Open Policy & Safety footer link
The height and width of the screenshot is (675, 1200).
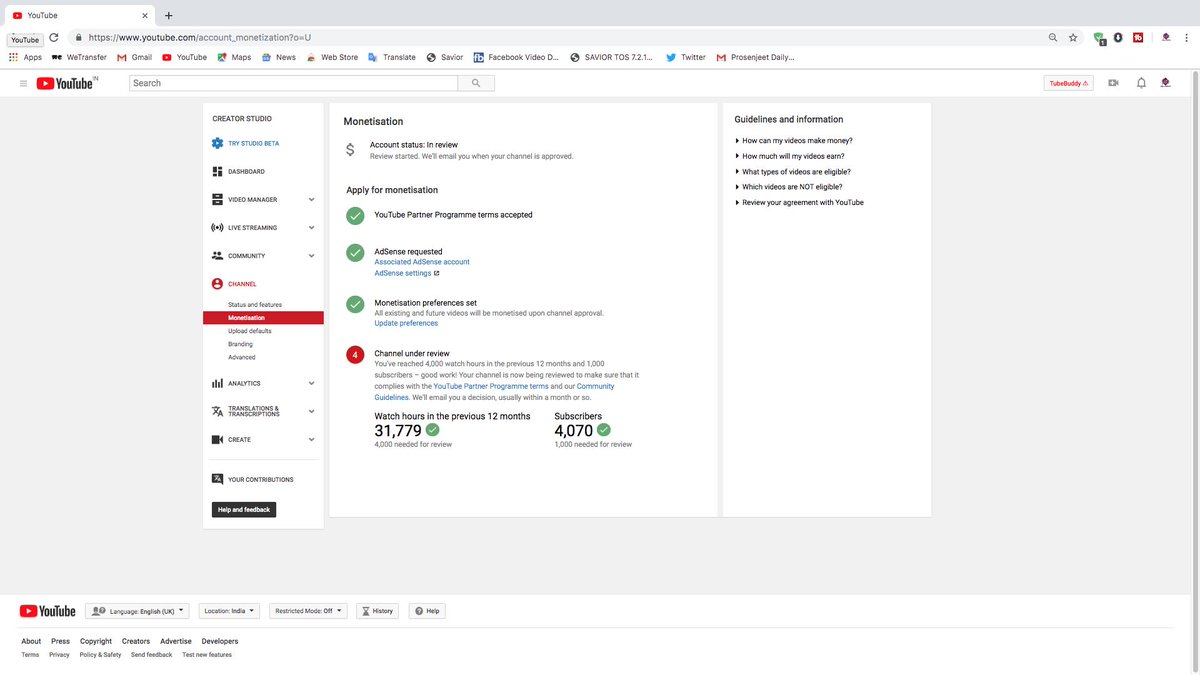[x=100, y=655]
